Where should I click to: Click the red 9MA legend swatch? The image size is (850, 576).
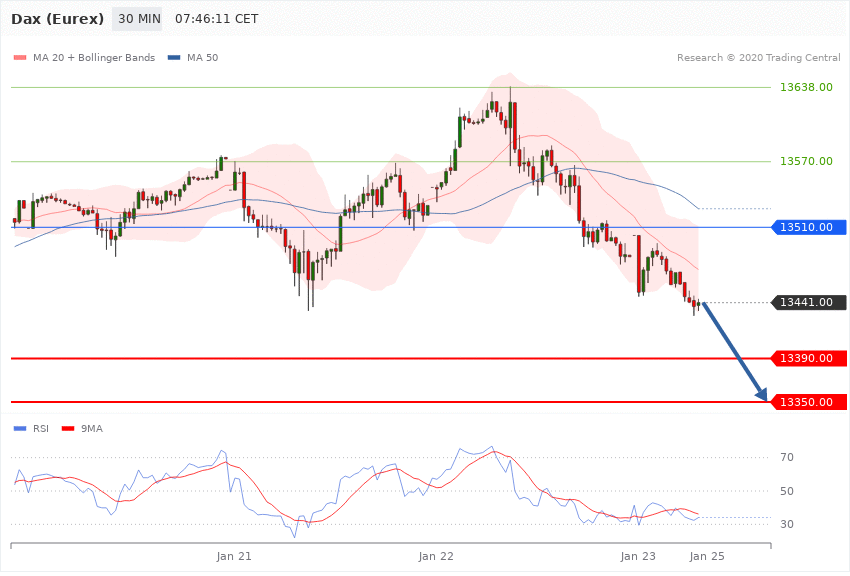(68, 429)
